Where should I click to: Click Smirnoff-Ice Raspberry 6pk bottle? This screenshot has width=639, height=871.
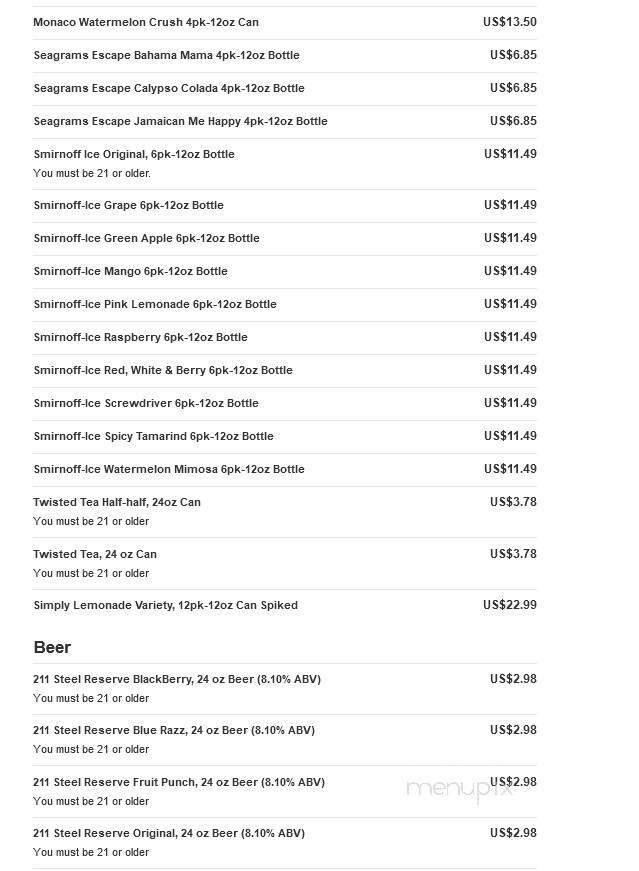pos(140,337)
